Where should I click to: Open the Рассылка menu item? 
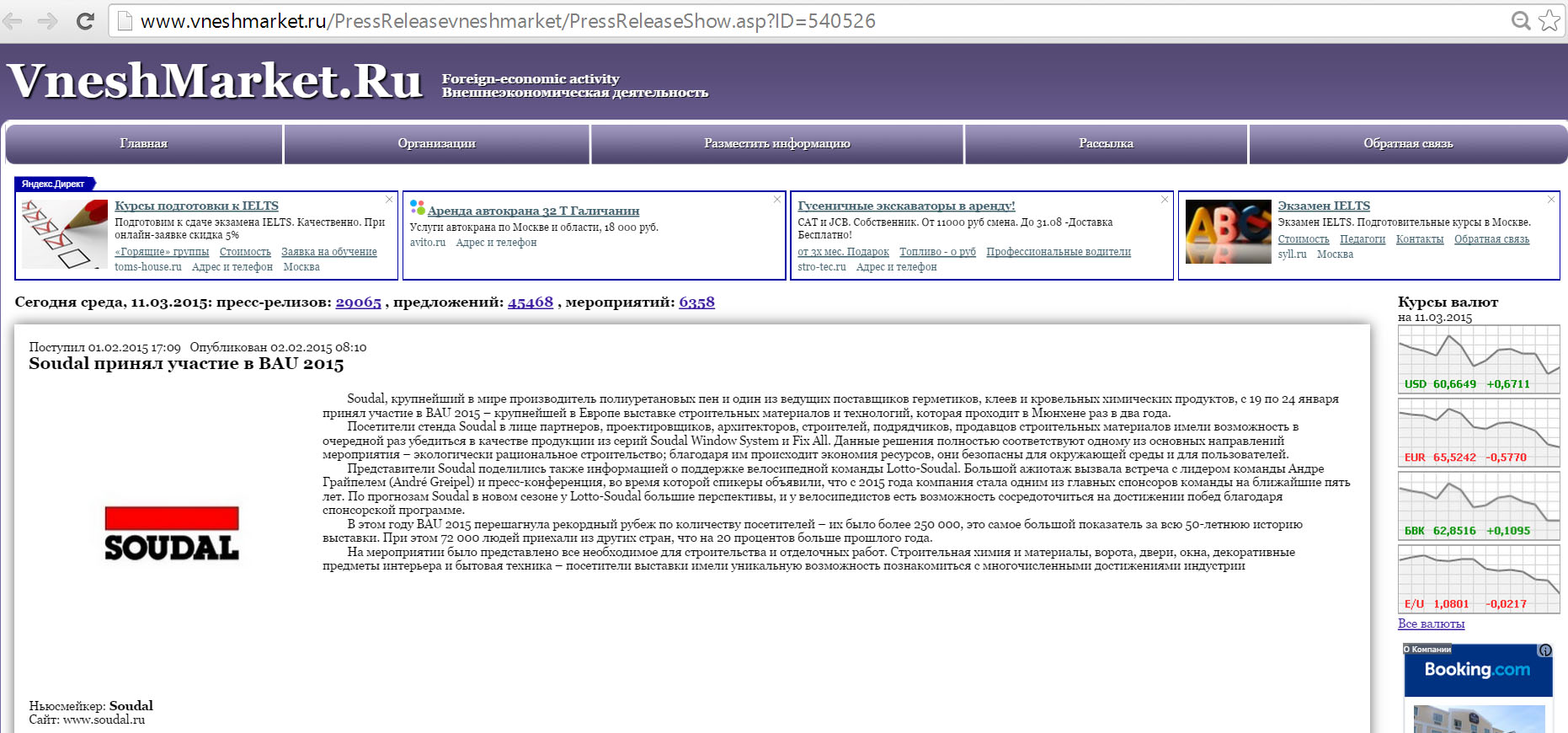click(x=1107, y=143)
